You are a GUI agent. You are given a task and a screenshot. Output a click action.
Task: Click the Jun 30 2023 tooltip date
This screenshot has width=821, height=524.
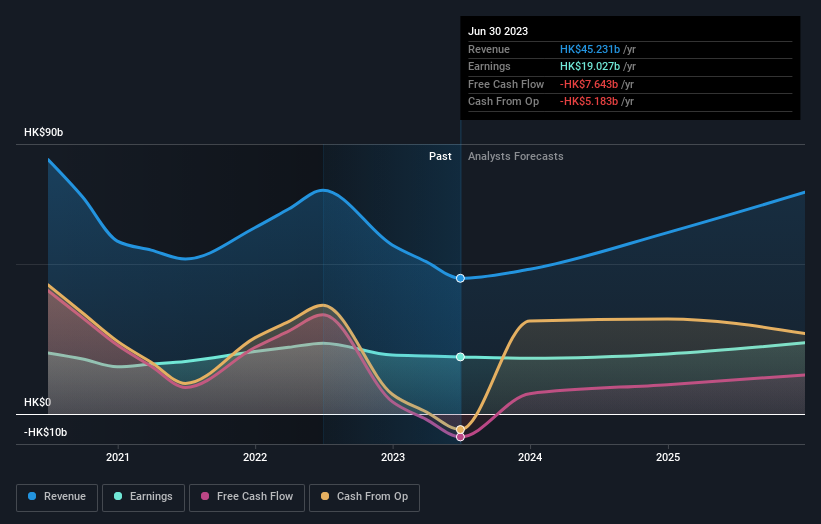tap(498, 31)
